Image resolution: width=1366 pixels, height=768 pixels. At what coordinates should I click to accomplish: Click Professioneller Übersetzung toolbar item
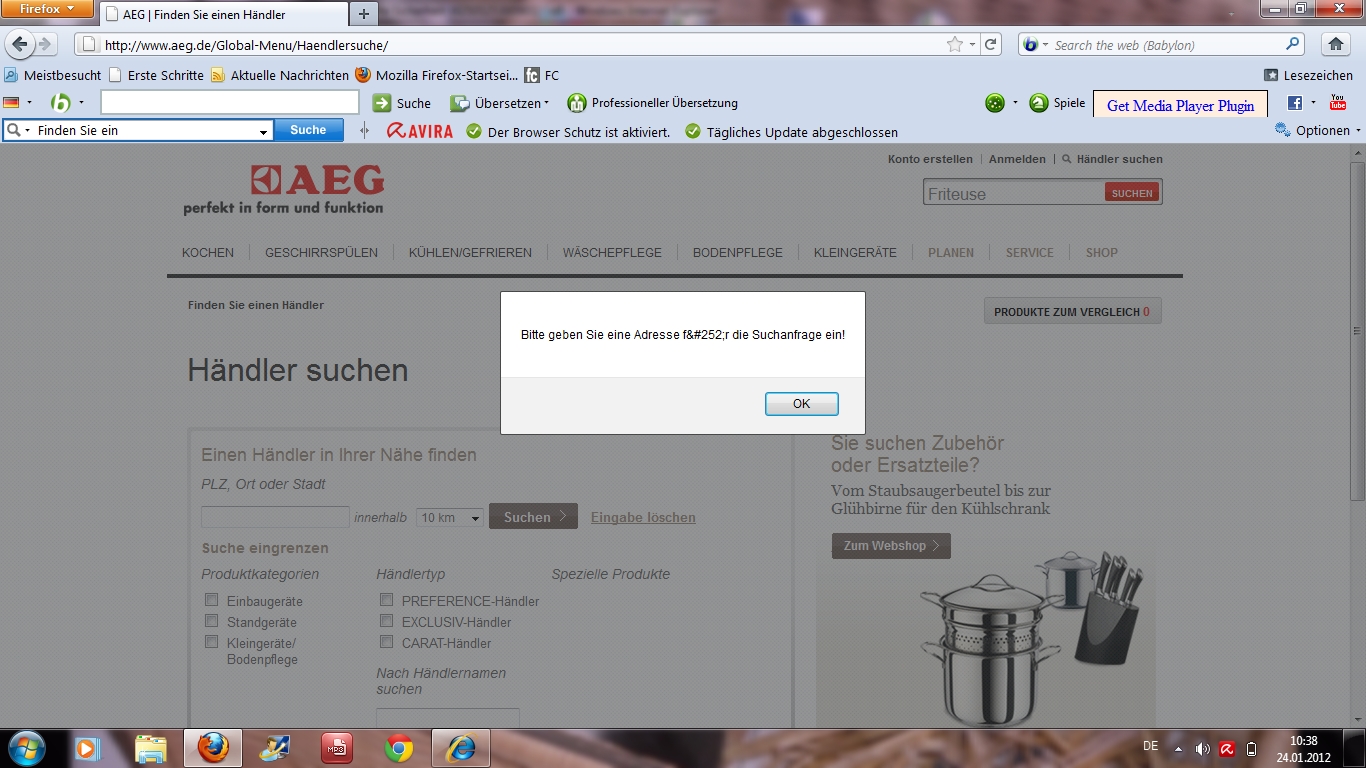(x=652, y=103)
